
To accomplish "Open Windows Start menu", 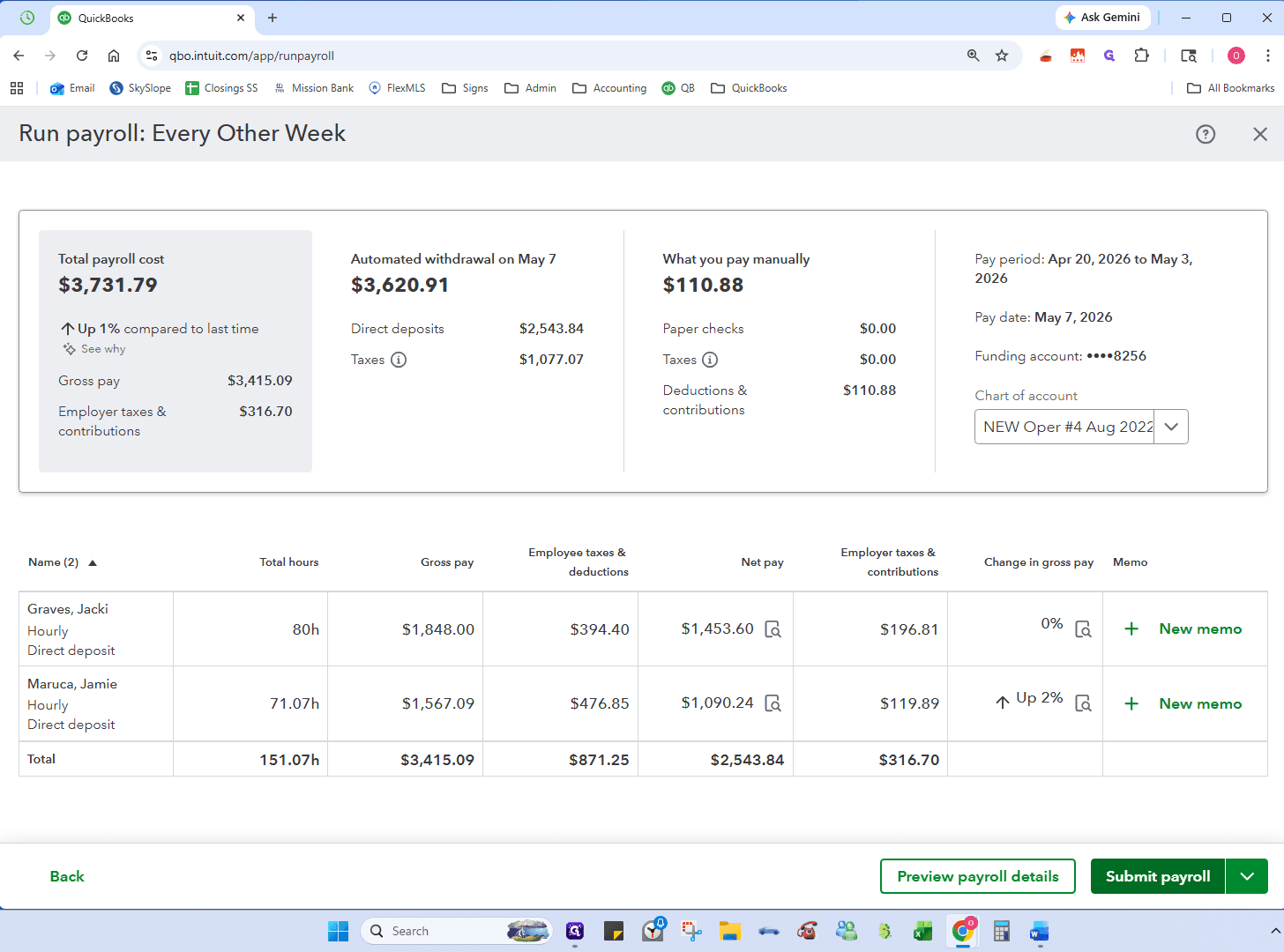I will [x=338, y=931].
